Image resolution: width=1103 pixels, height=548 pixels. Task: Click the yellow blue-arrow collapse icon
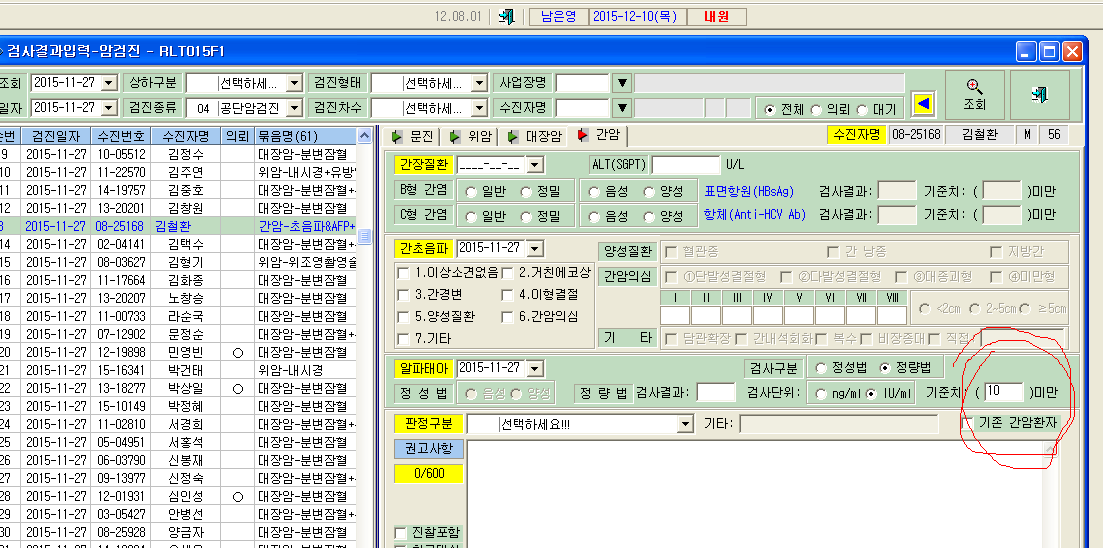(924, 104)
